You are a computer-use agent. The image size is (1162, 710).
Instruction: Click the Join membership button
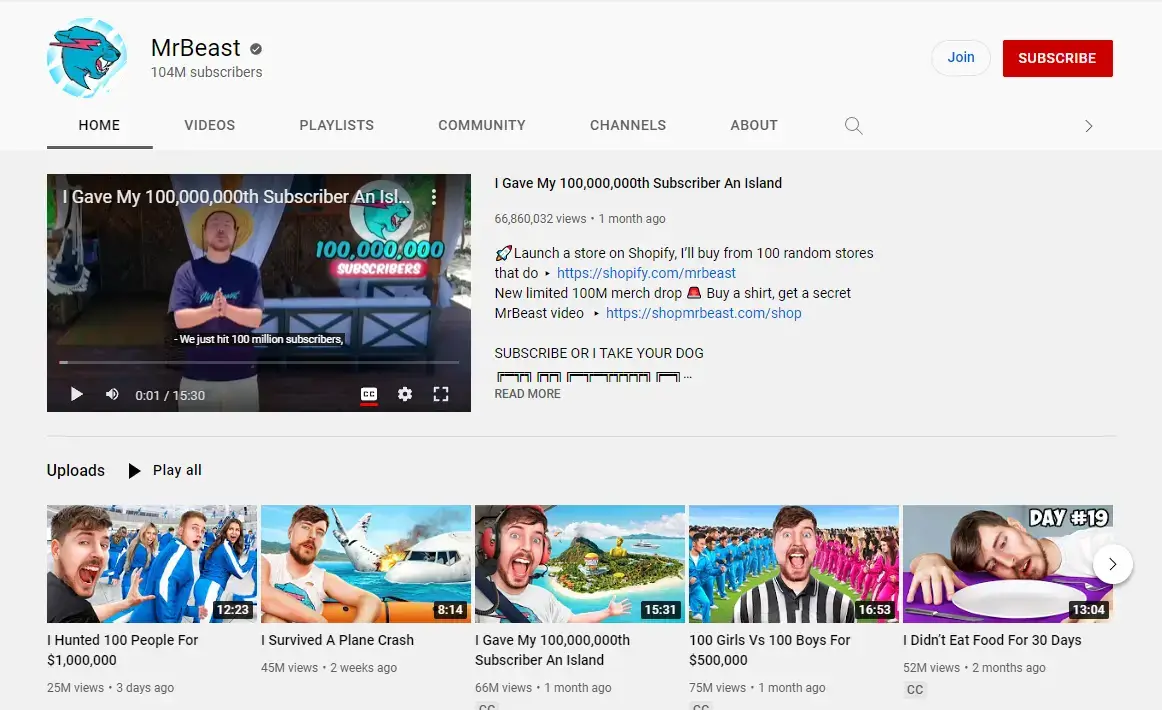point(960,57)
